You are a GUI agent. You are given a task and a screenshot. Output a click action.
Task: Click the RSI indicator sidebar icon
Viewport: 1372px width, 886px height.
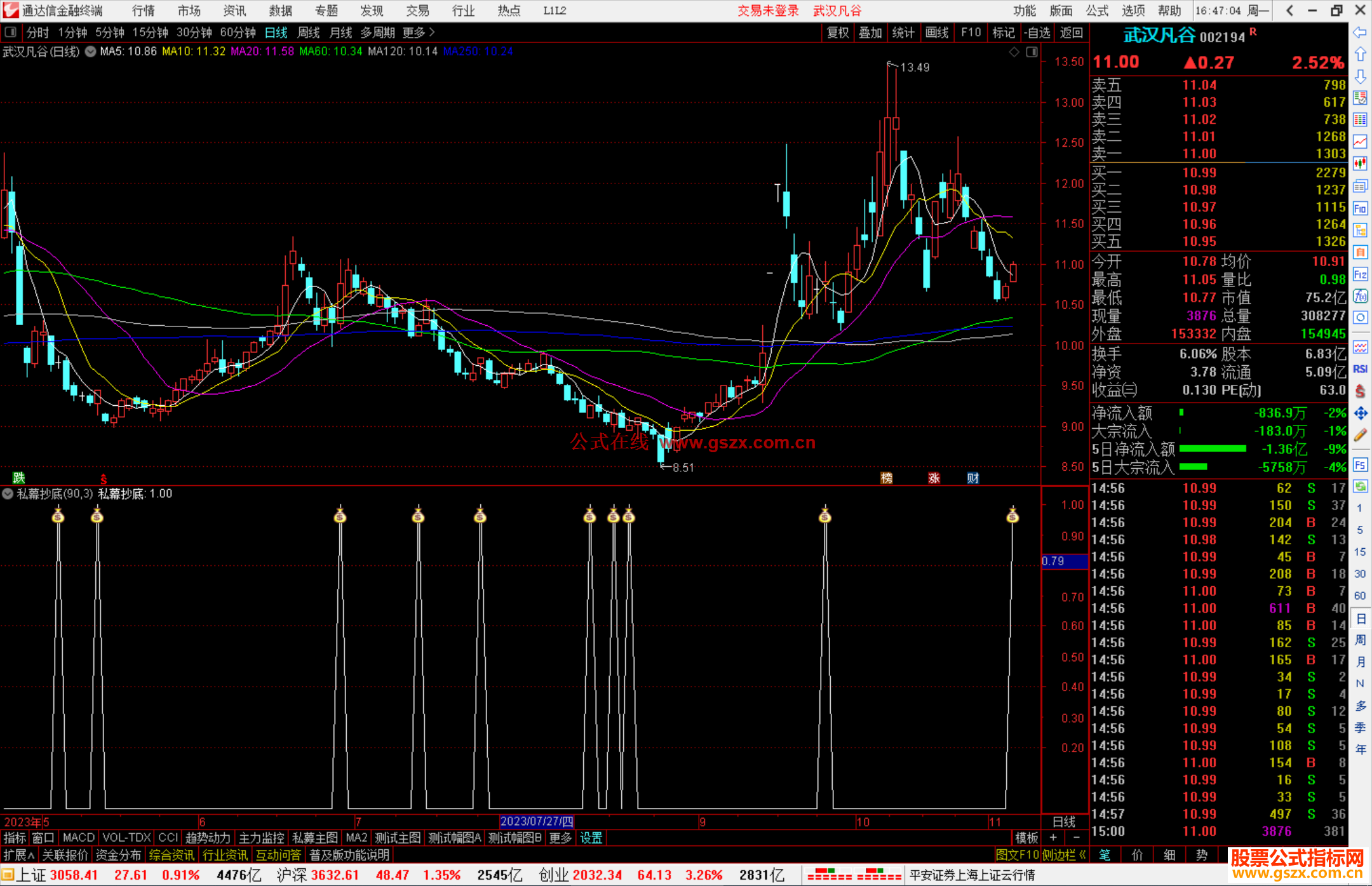click(x=1360, y=369)
